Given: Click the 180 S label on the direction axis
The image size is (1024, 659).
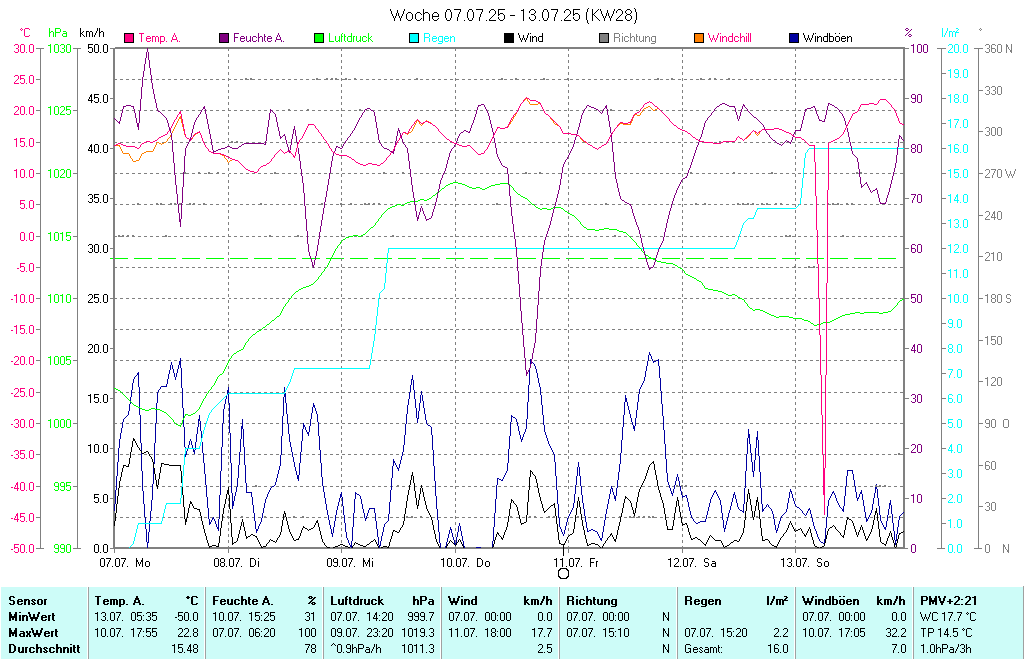Looking at the screenshot, I should [x=999, y=298].
